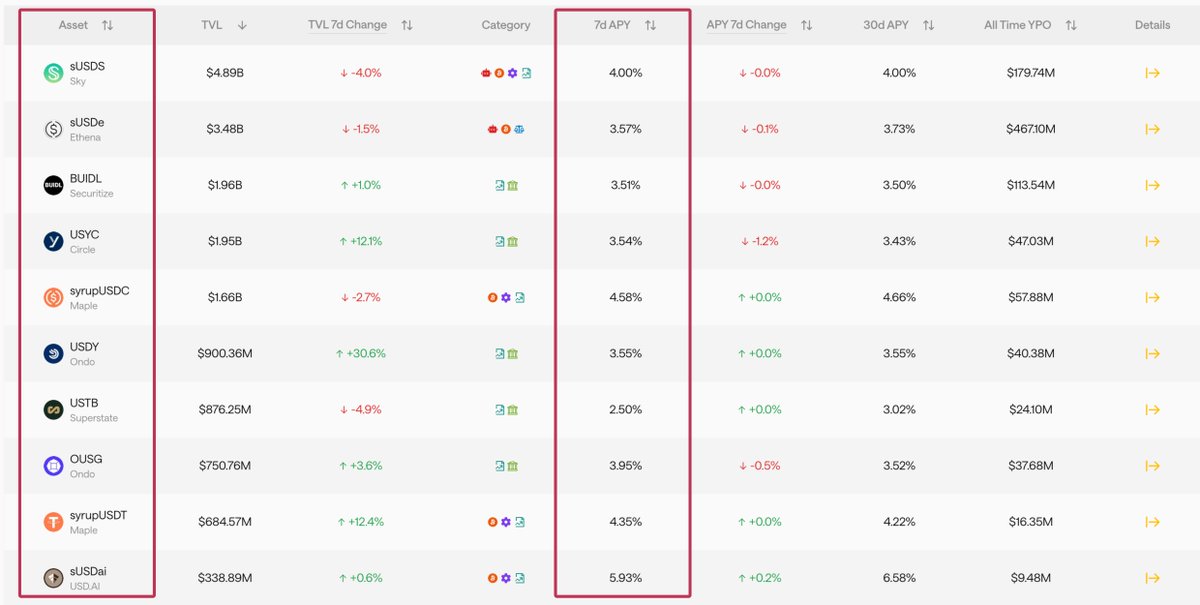Click the OUSG asset name
The image size is (1200, 605).
pyautogui.click(x=86, y=459)
